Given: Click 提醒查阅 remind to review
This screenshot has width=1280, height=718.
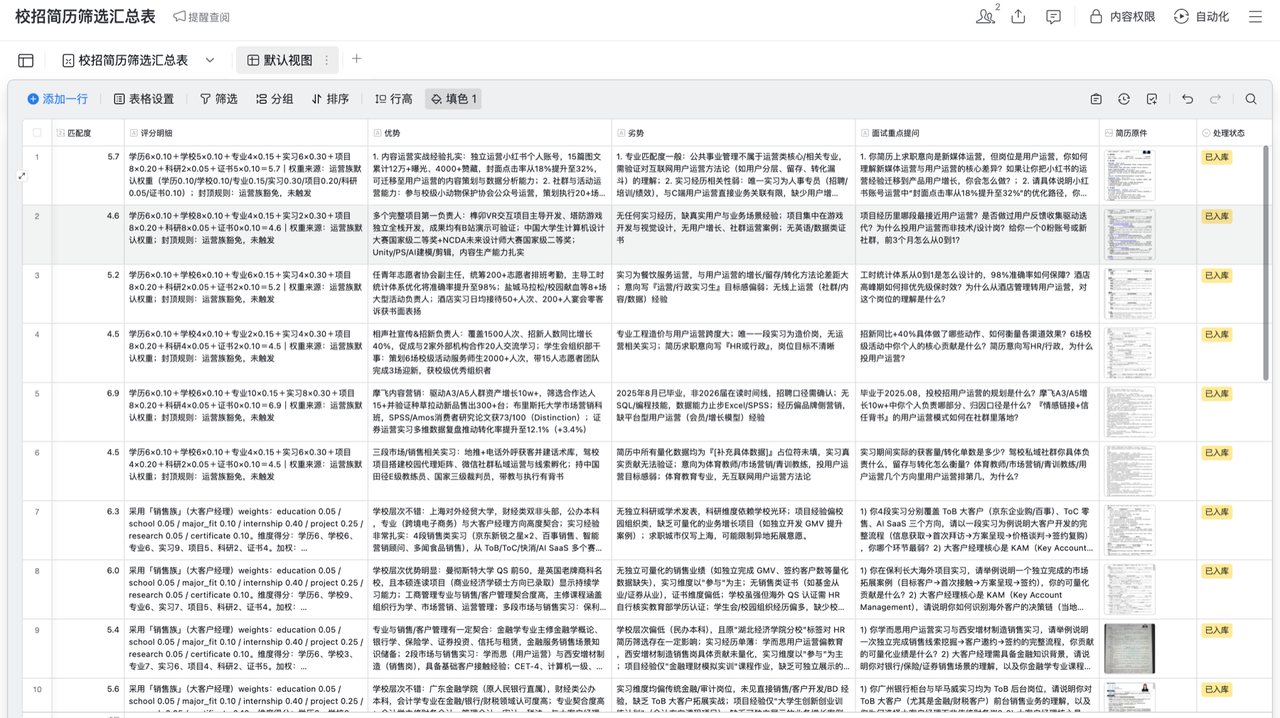Looking at the screenshot, I should click(201, 17).
